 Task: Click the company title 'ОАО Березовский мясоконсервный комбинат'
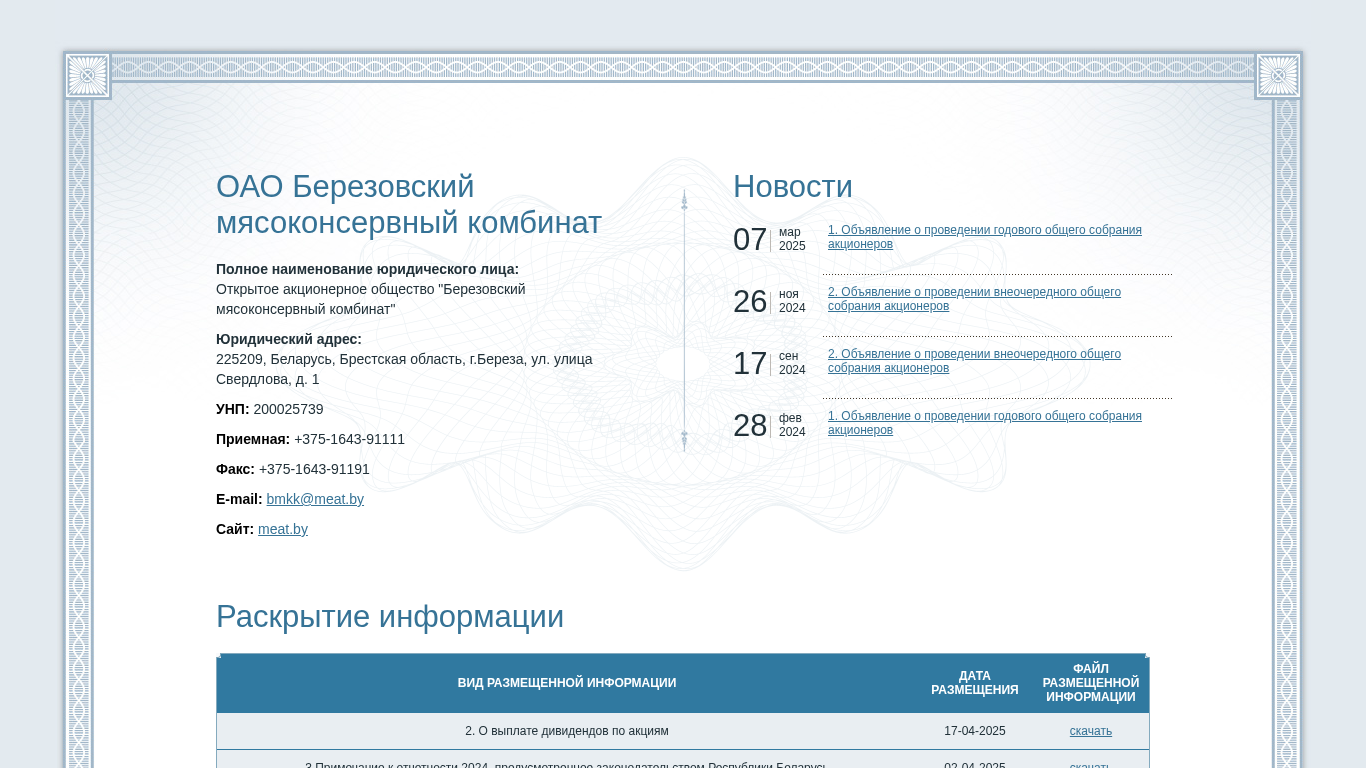click(408, 205)
